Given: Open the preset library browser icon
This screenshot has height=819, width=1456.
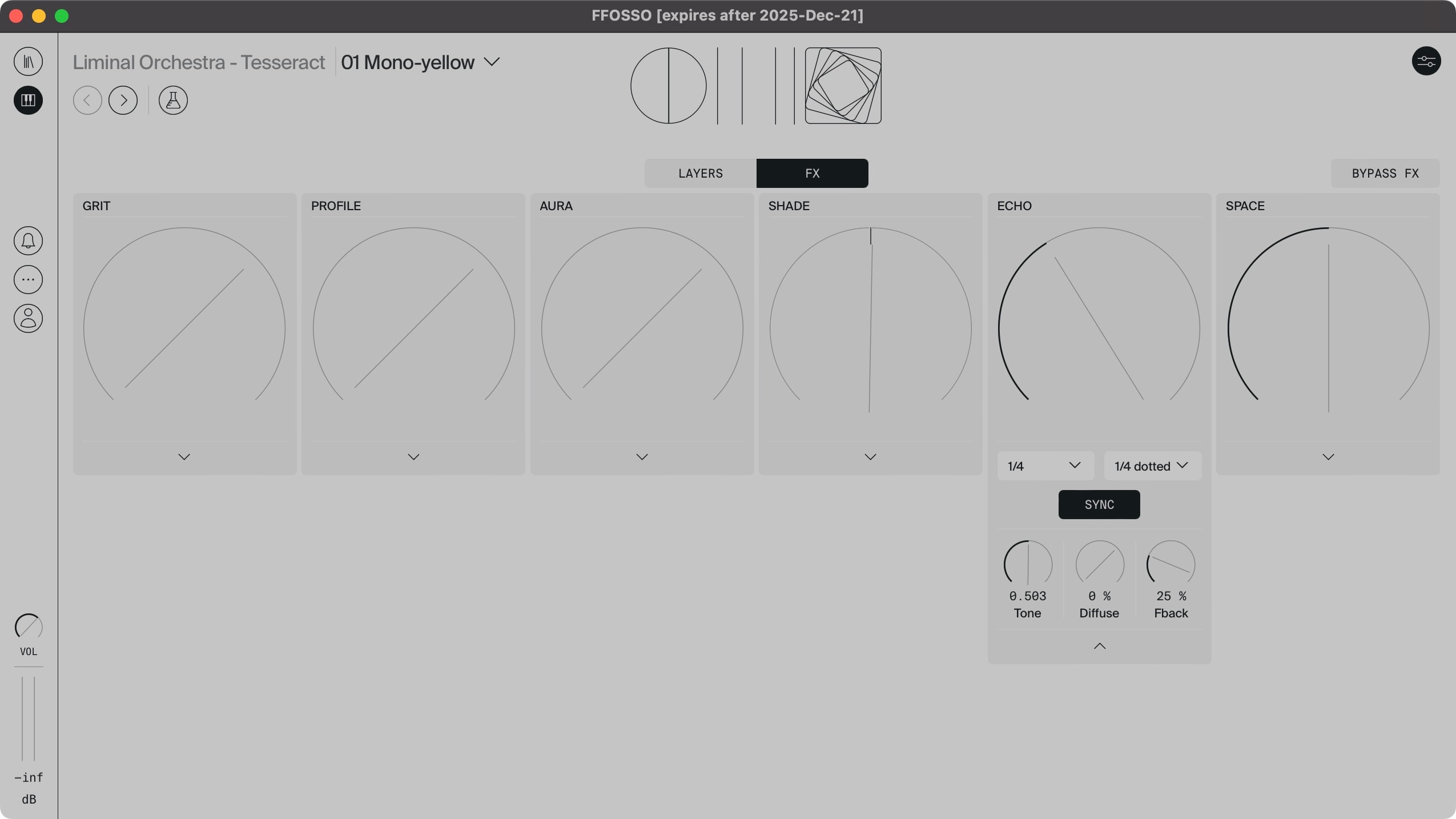Looking at the screenshot, I should [x=28, y=61].
